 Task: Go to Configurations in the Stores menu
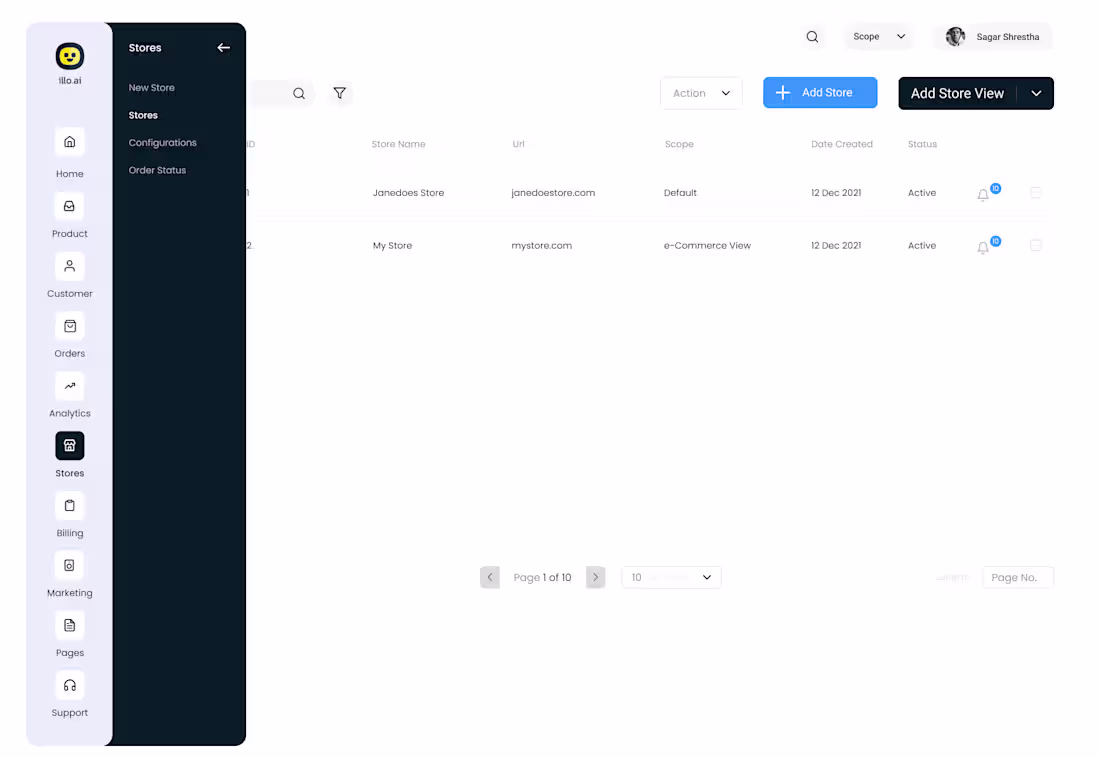(x=162, y=142)
